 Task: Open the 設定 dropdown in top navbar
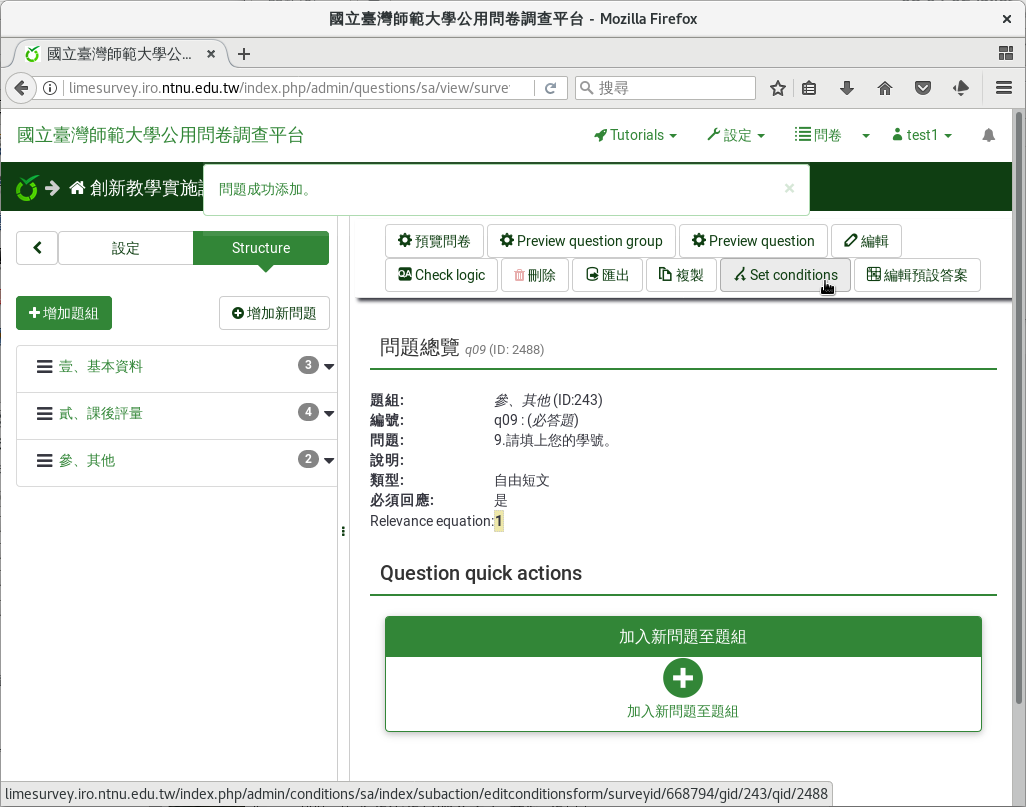coord(736,135)
